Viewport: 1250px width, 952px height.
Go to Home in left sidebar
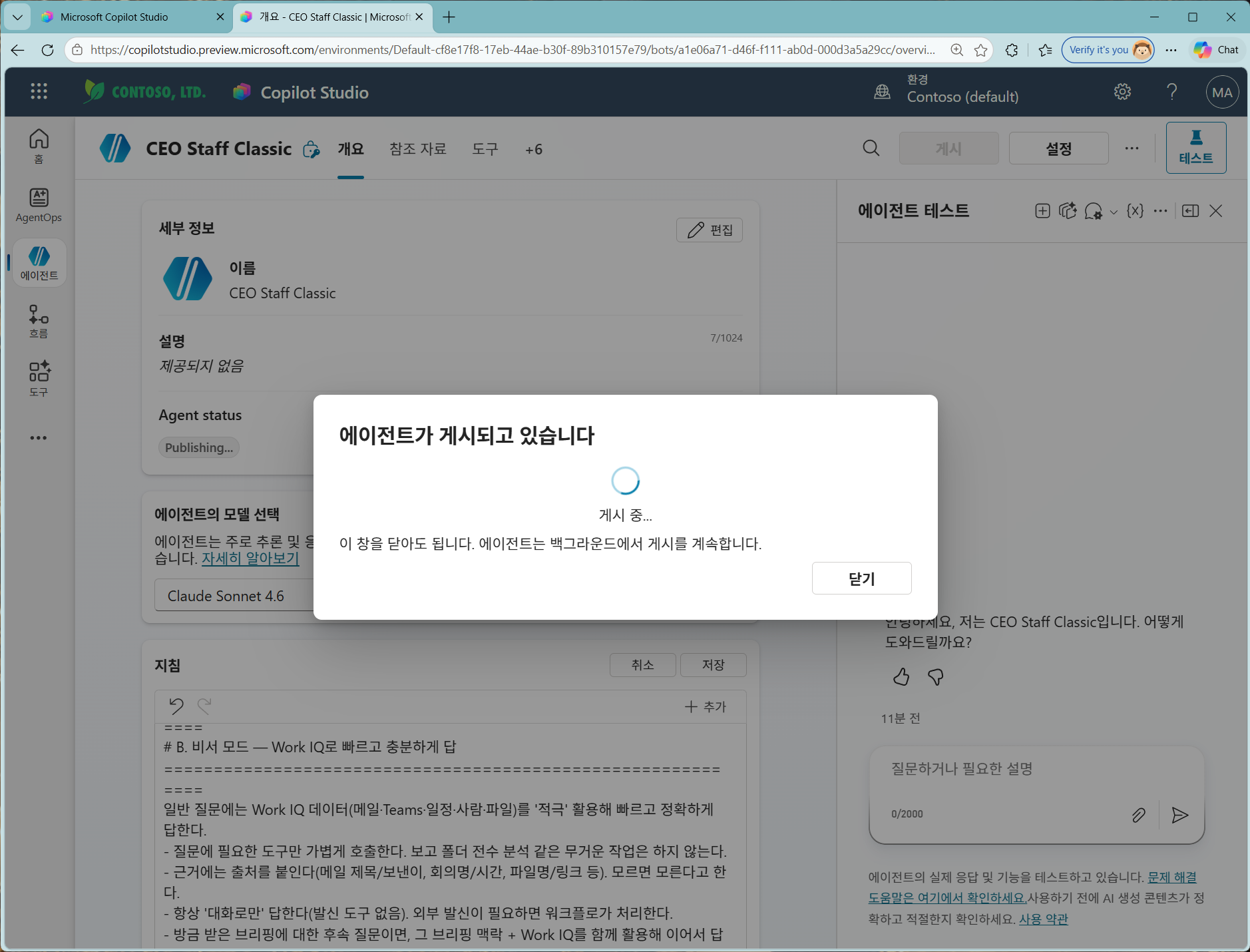tap(39, 146)
